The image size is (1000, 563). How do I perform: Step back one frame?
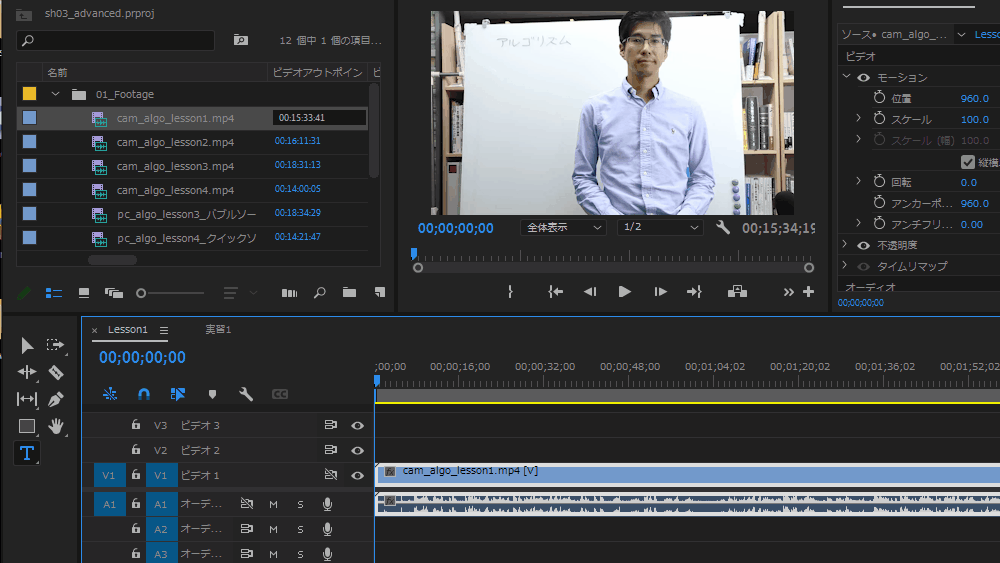coord(590,291)
